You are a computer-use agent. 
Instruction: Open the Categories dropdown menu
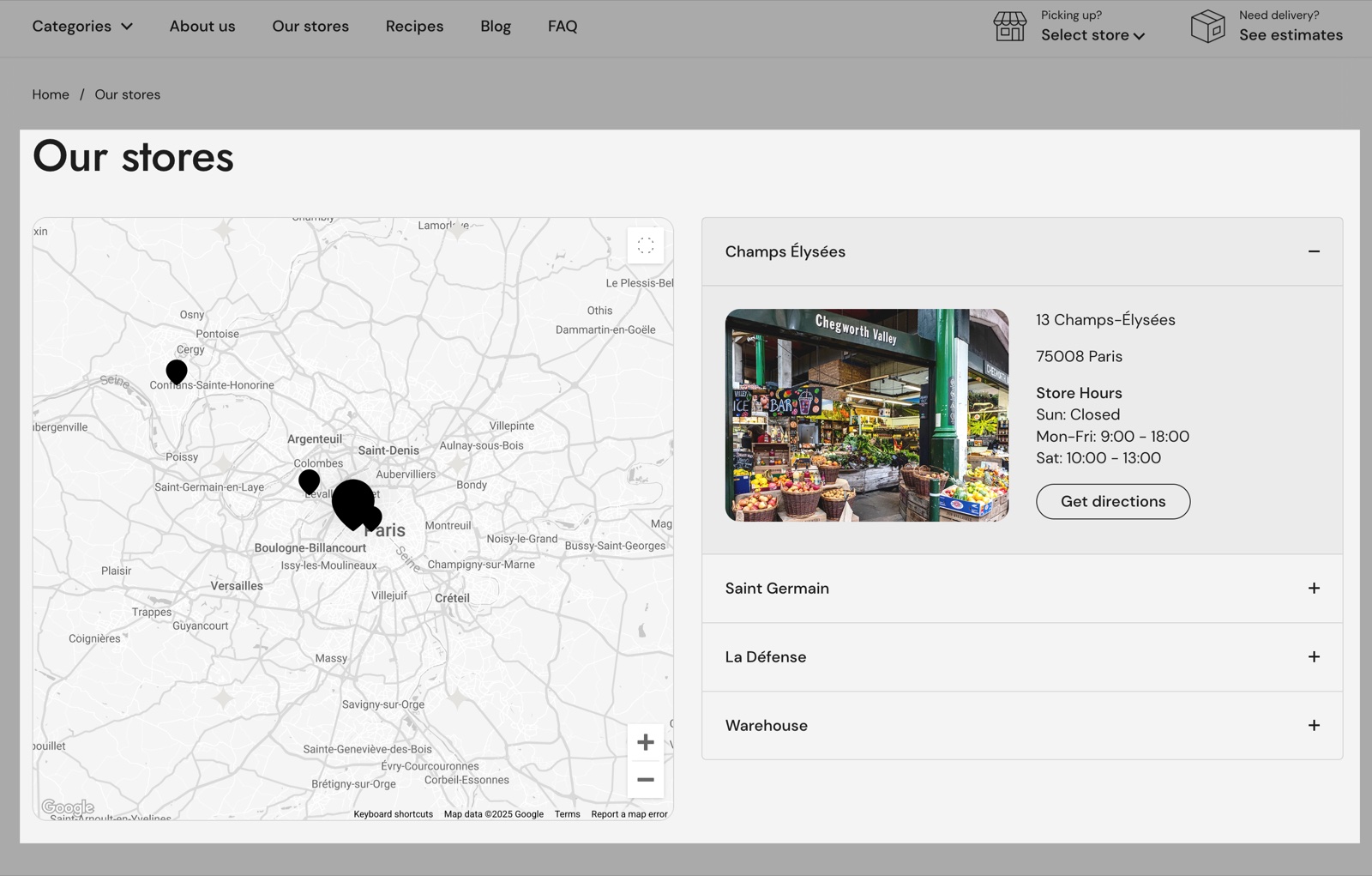pyautogui.click(x=82, y=26)
